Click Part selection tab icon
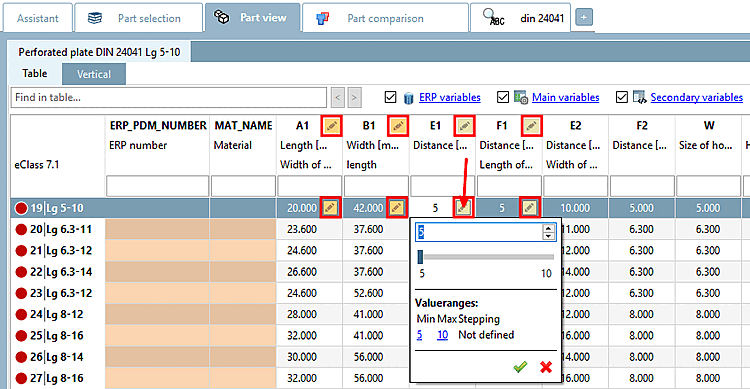750x389 pixels. [95, 18]
